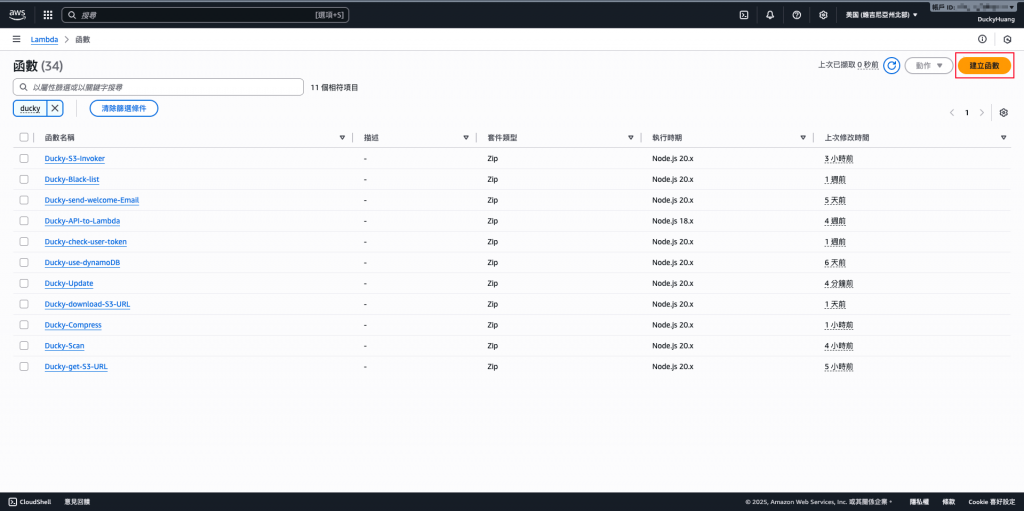Select all functions checkbox in header
Screen dimensions: 1024x511
pos(24,137)
